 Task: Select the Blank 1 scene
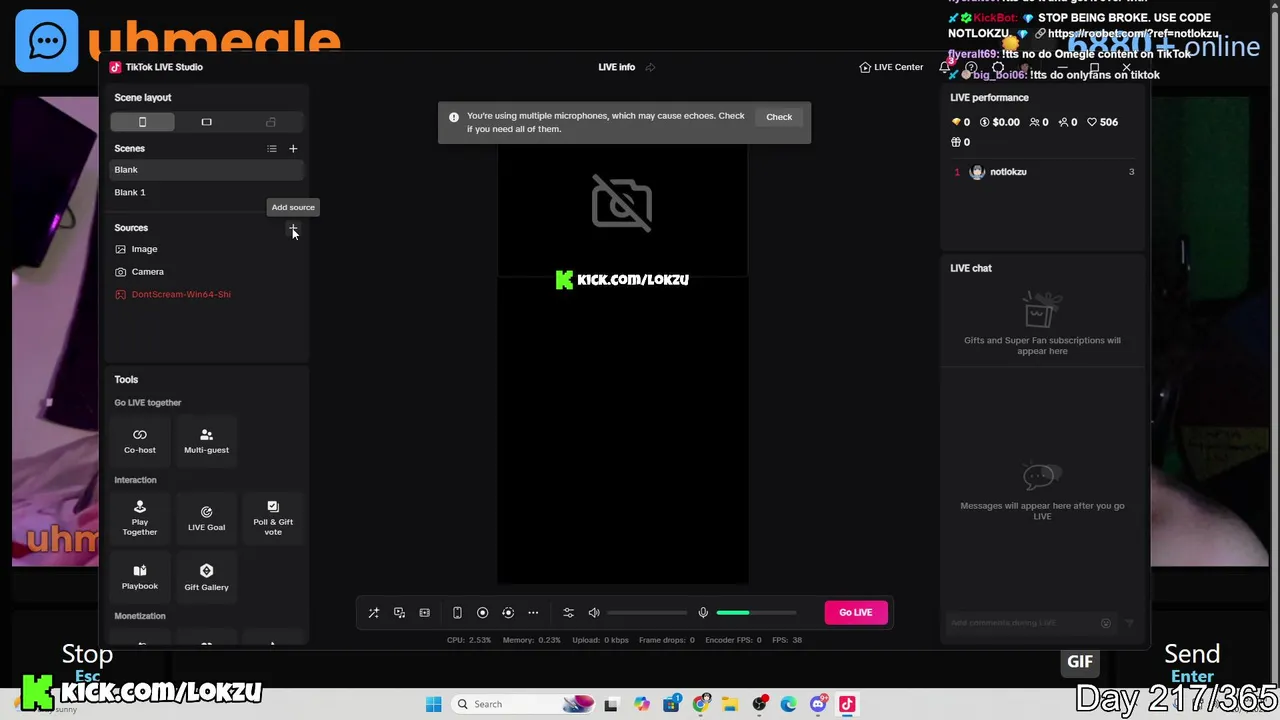point(206,192)
